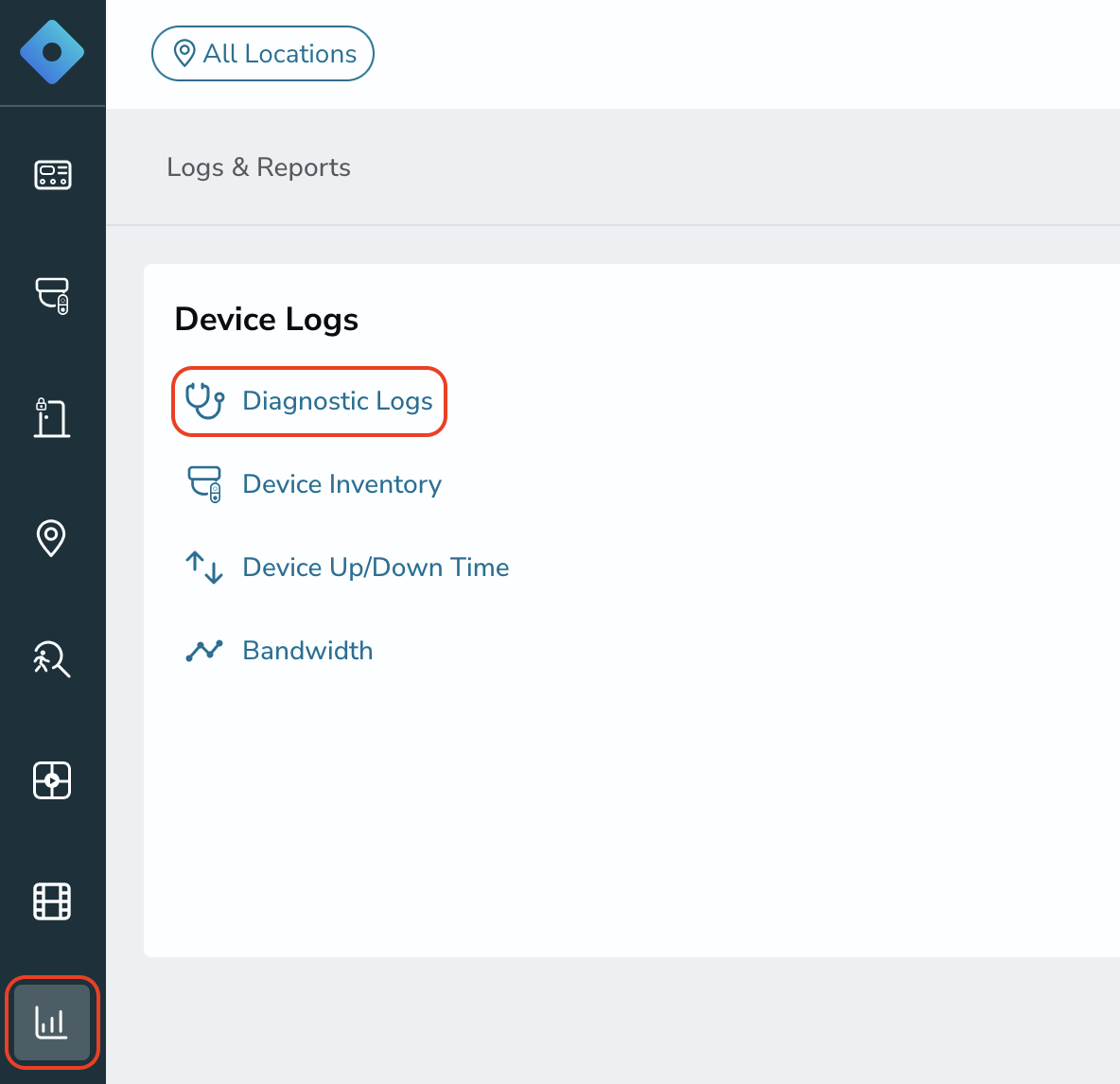Open Device Up/Down Time report
The width and height of the screenshot is (1120, 1084).
click(376, 568)
